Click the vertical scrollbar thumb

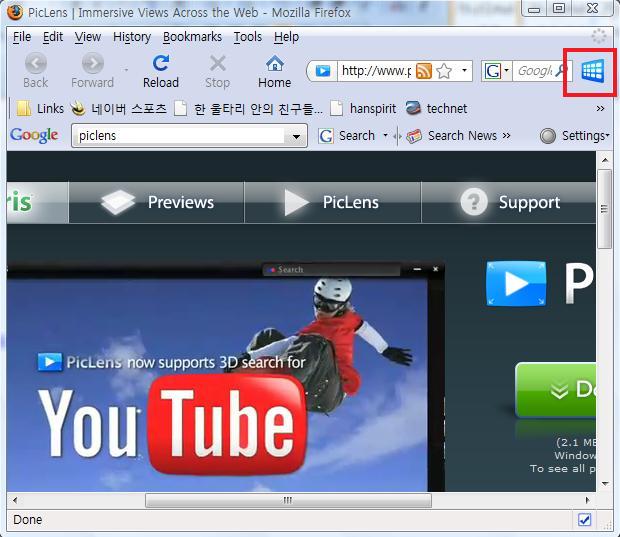coord(605,209)
